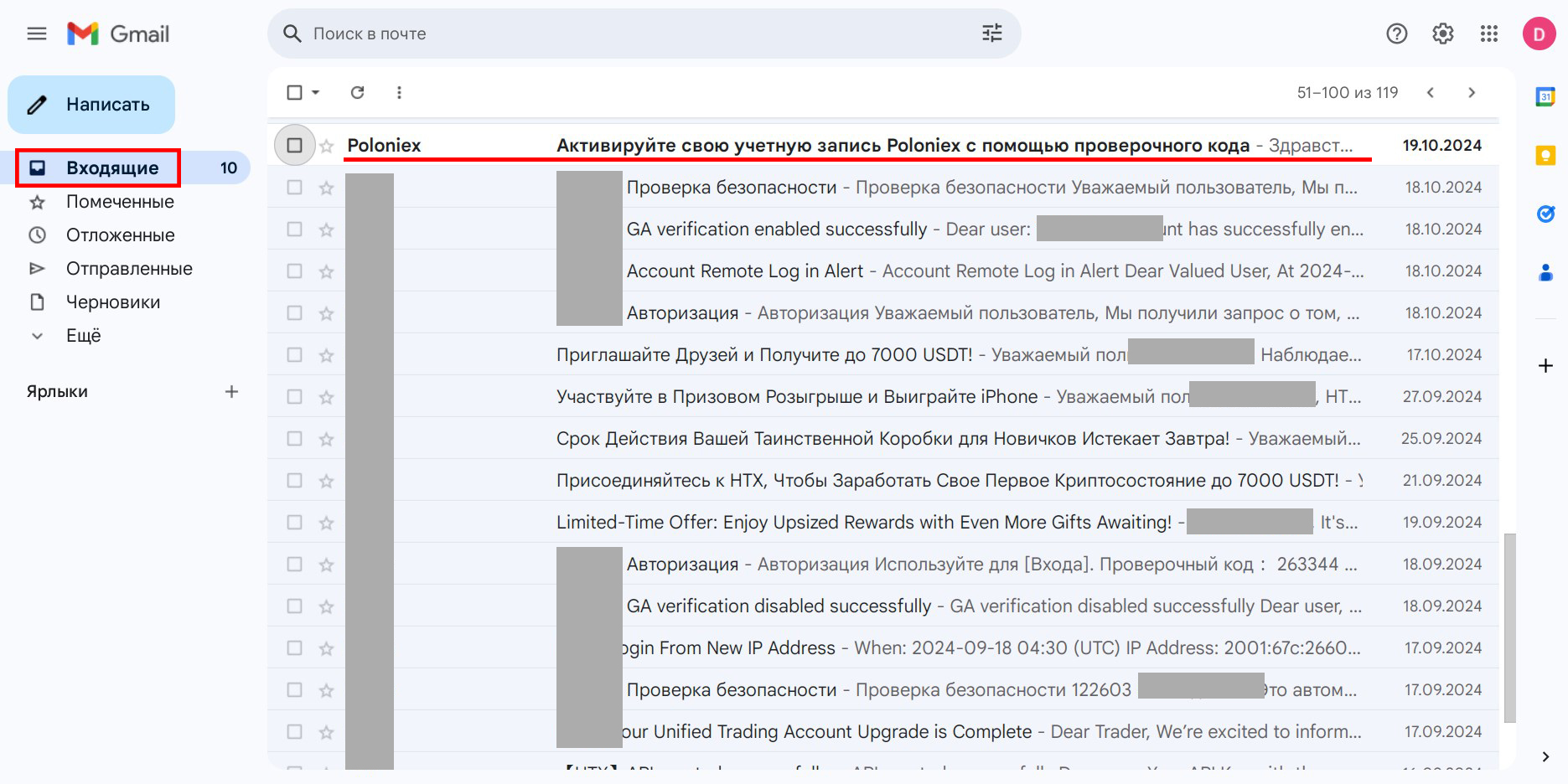Open Contacts side panel icon
Image resolution: width=1568 pixels, height=784 pixels.
(1545, 273)
